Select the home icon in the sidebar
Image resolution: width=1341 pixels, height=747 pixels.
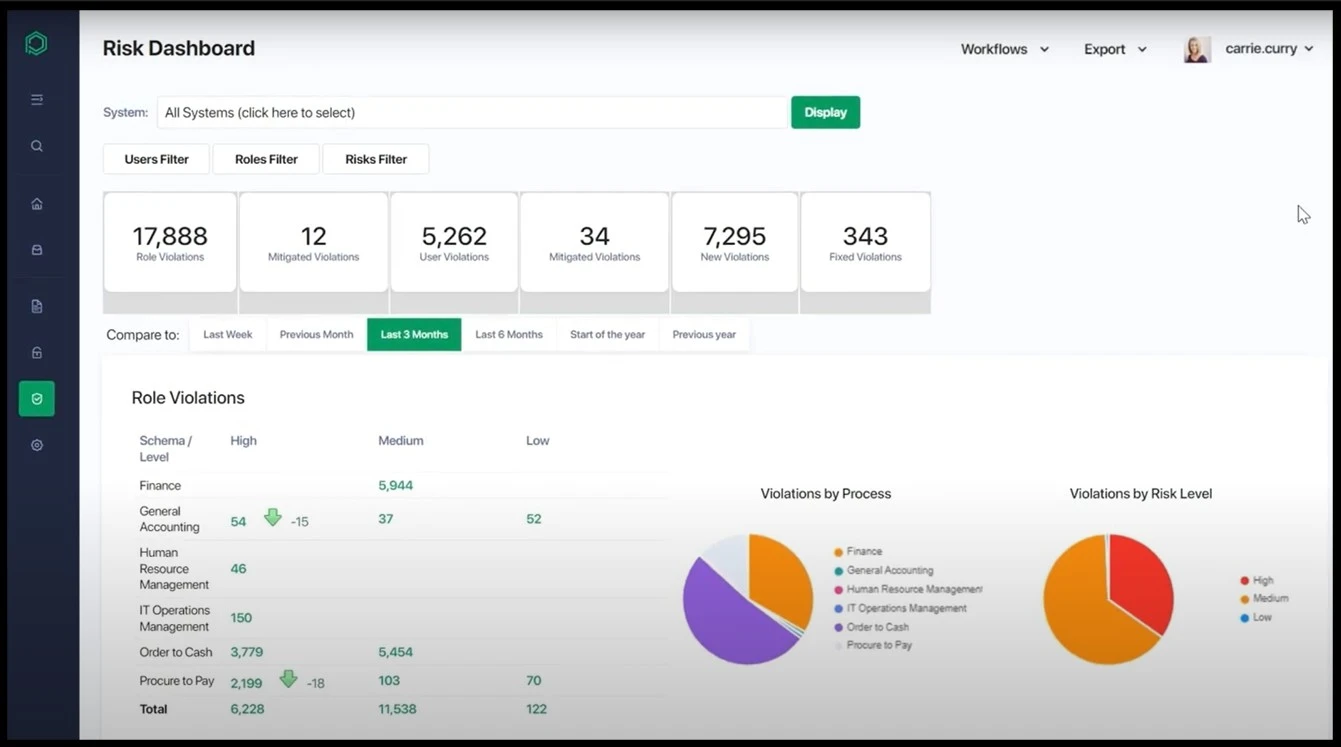[x=36, y=203]
